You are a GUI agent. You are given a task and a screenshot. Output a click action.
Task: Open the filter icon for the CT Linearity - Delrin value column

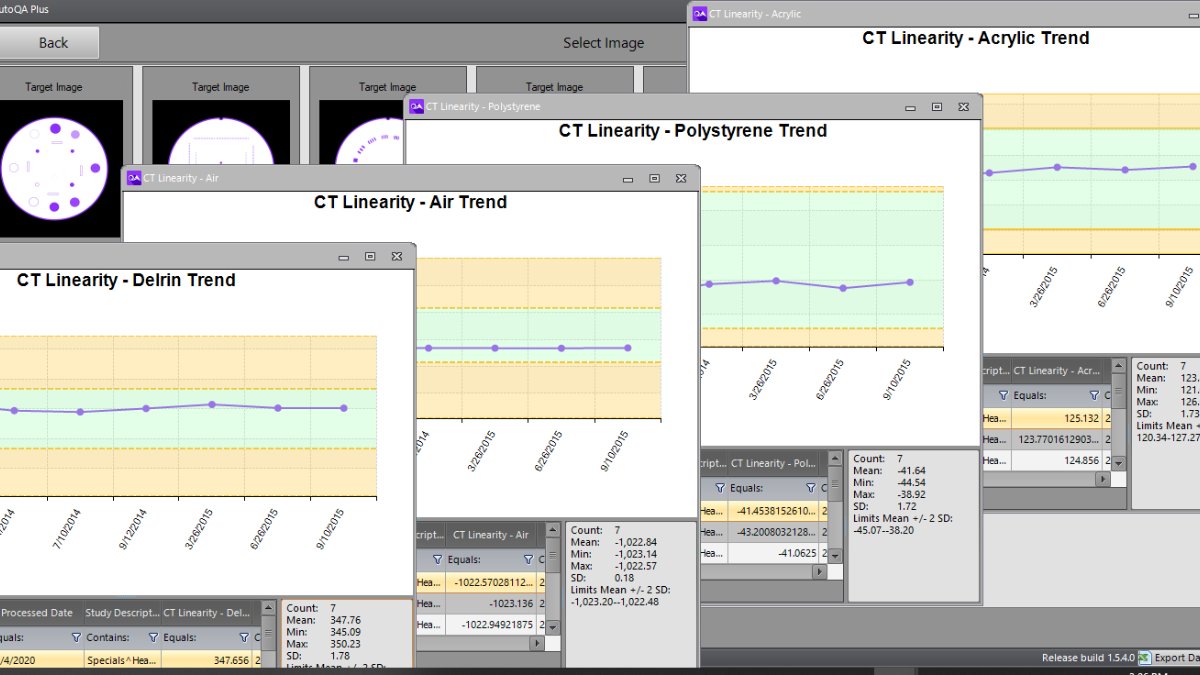click(244, 636)
